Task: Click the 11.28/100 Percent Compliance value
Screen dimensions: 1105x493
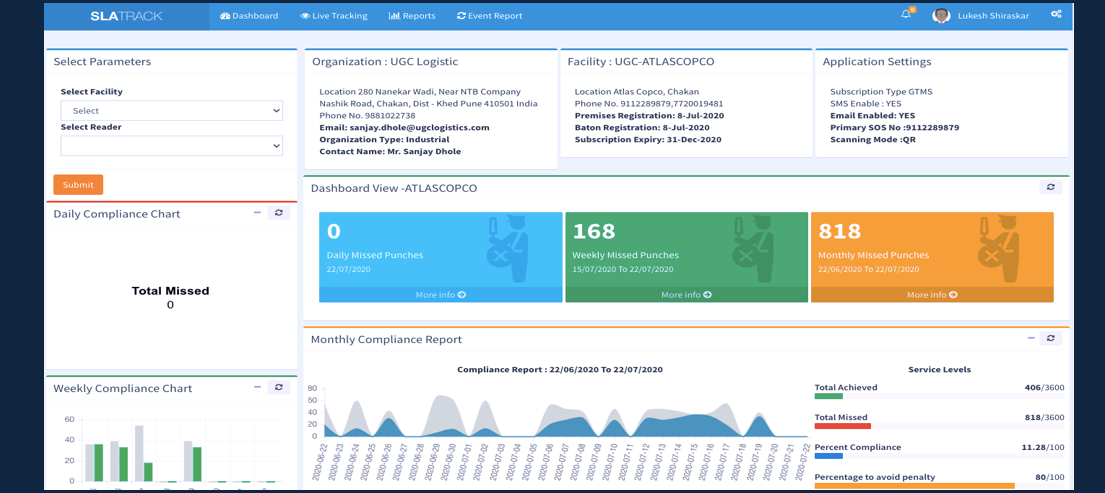Action: (1043, 447)
